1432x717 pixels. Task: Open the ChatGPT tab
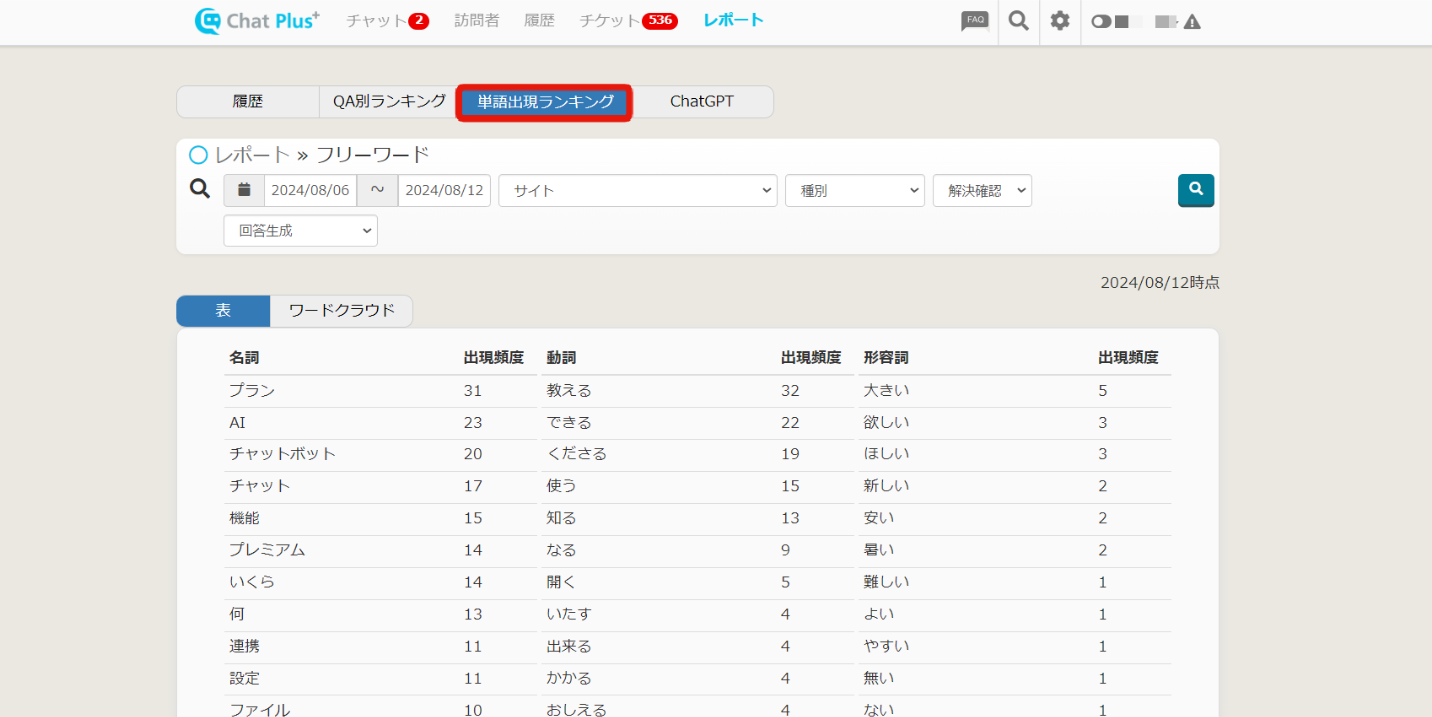(x=701, y=102)
